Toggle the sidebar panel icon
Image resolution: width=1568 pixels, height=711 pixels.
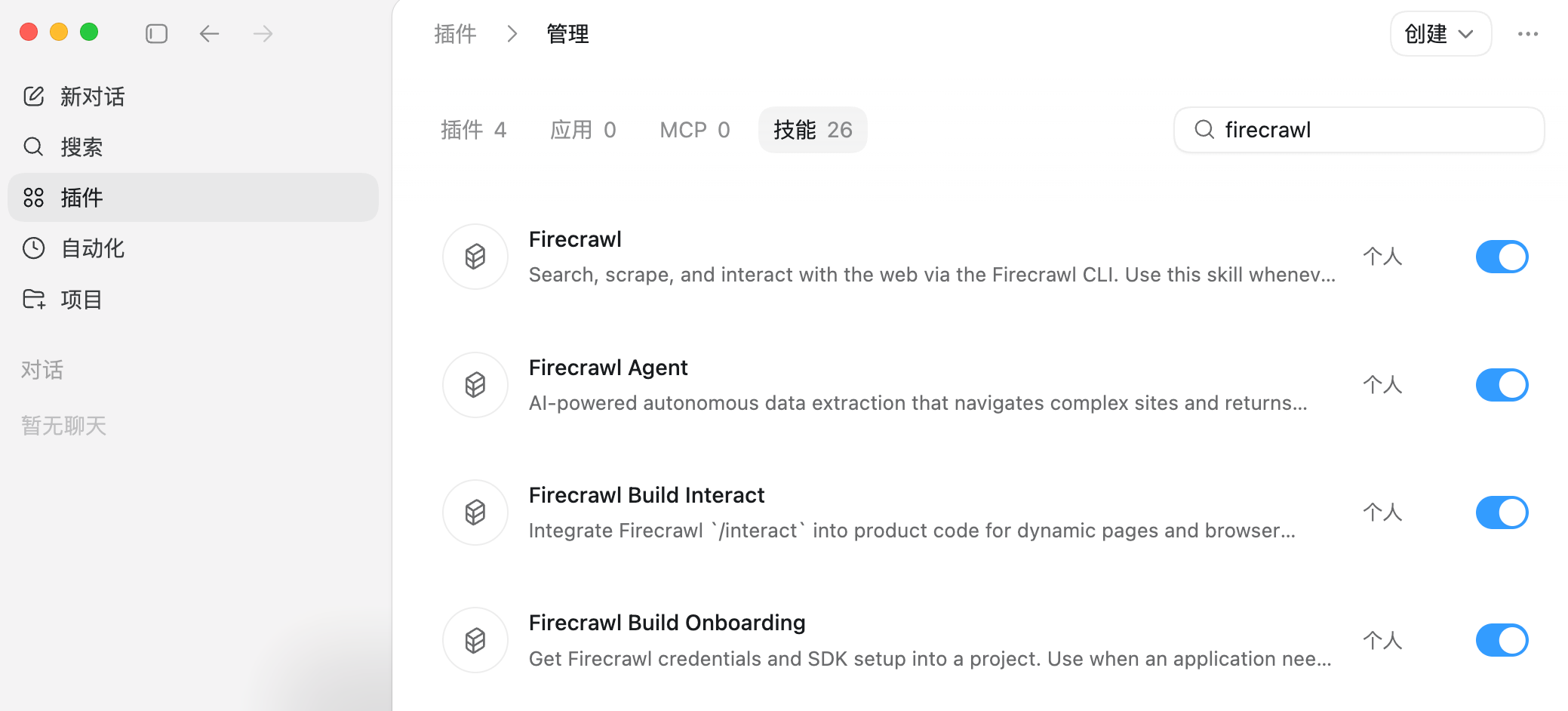[x=156, y=34]
